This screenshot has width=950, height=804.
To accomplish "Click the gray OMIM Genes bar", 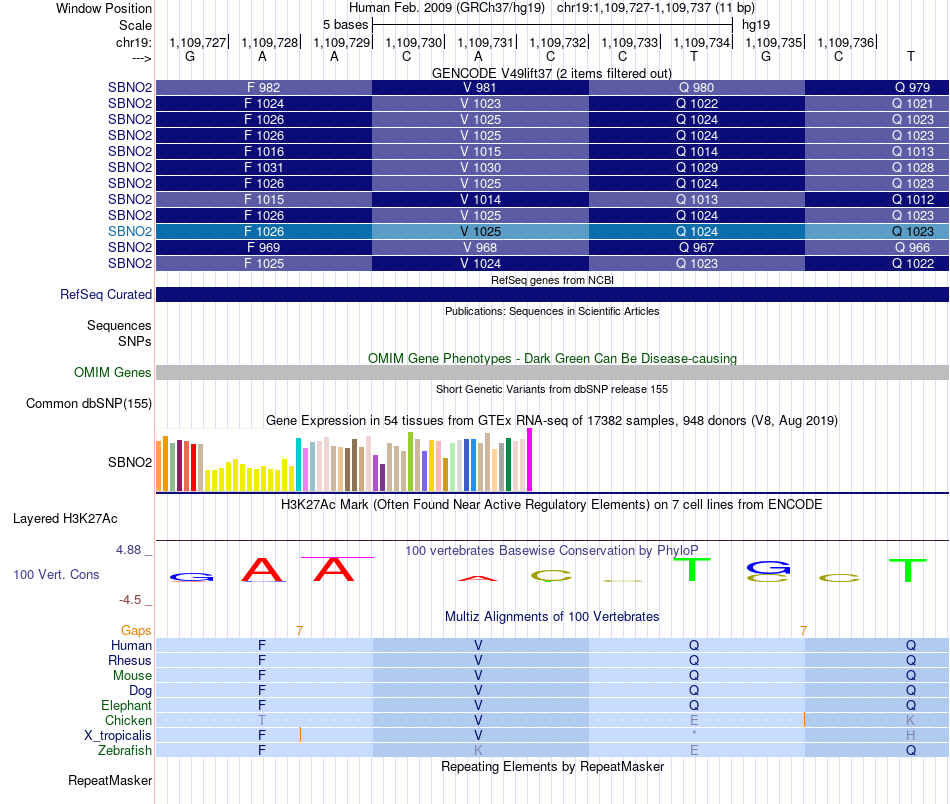I will pos(552,372).
